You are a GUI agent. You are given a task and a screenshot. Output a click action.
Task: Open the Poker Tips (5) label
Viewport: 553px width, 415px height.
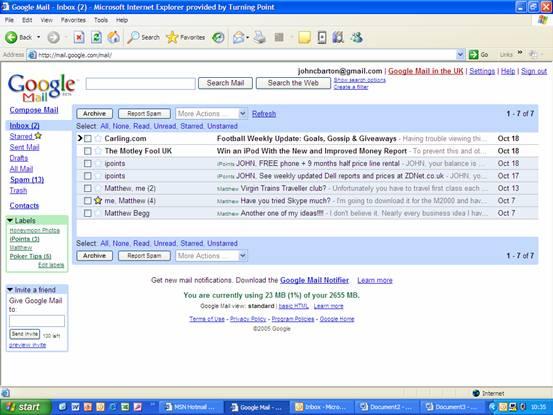[x=30, y=256]
